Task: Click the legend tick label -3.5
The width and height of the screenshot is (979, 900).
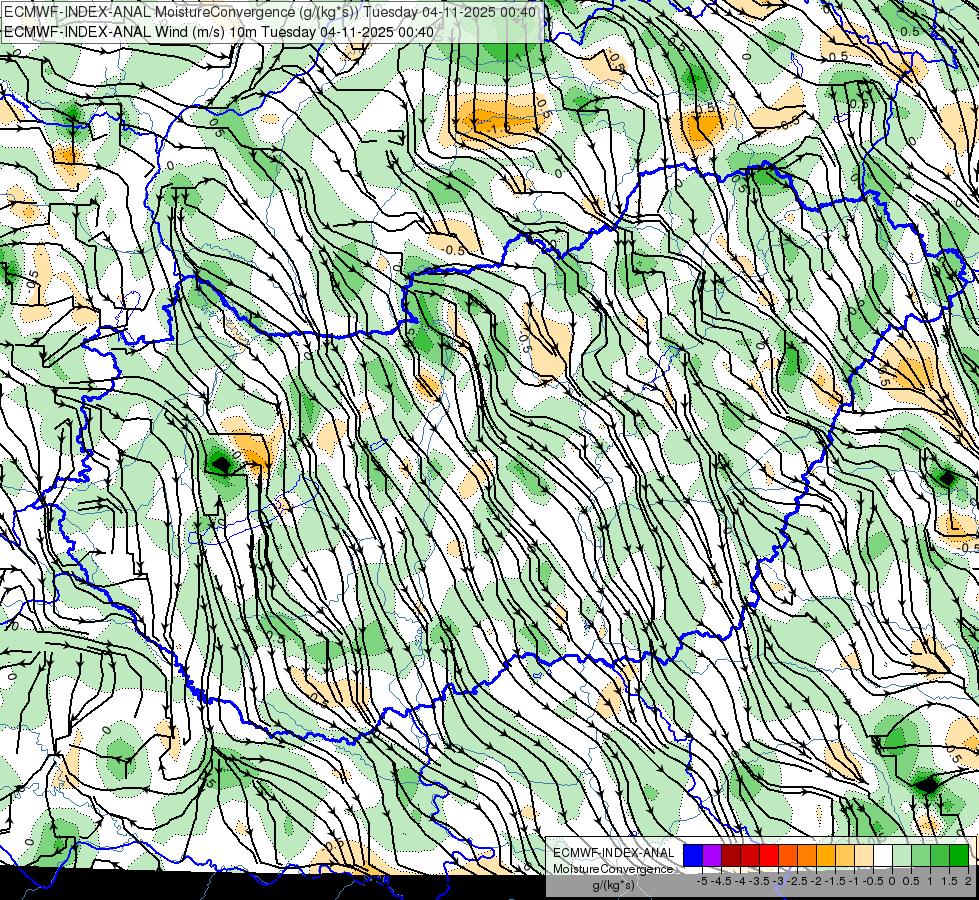Action: [x=759, y=881]
